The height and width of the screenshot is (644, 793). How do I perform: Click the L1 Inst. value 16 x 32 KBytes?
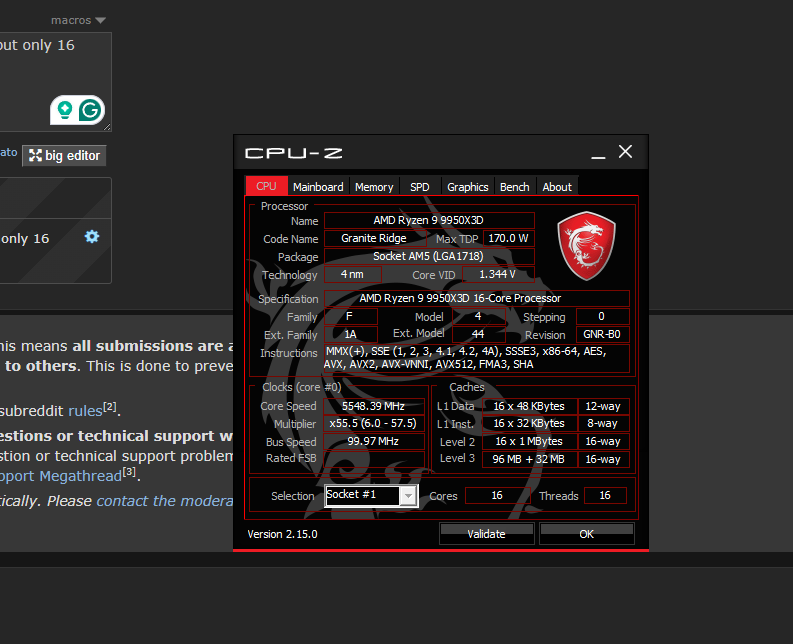click(x=530, y=423)
